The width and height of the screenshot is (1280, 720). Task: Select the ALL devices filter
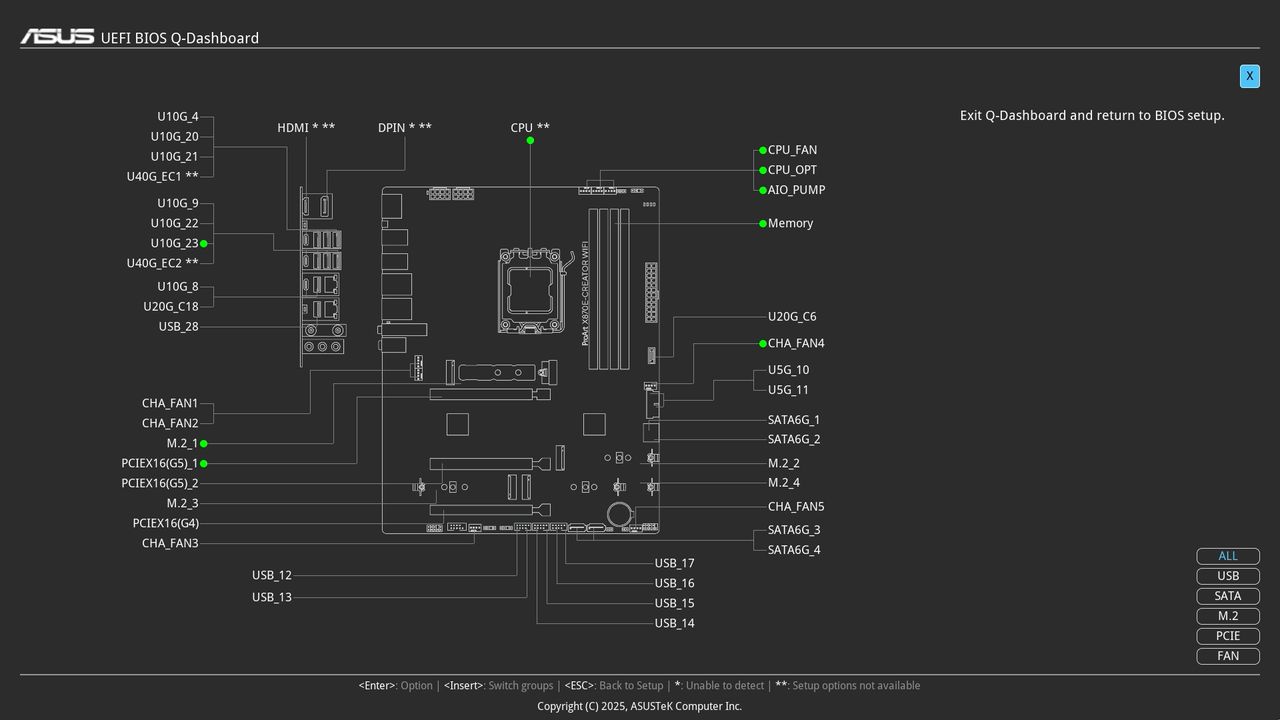click(x=1227, y=556)
